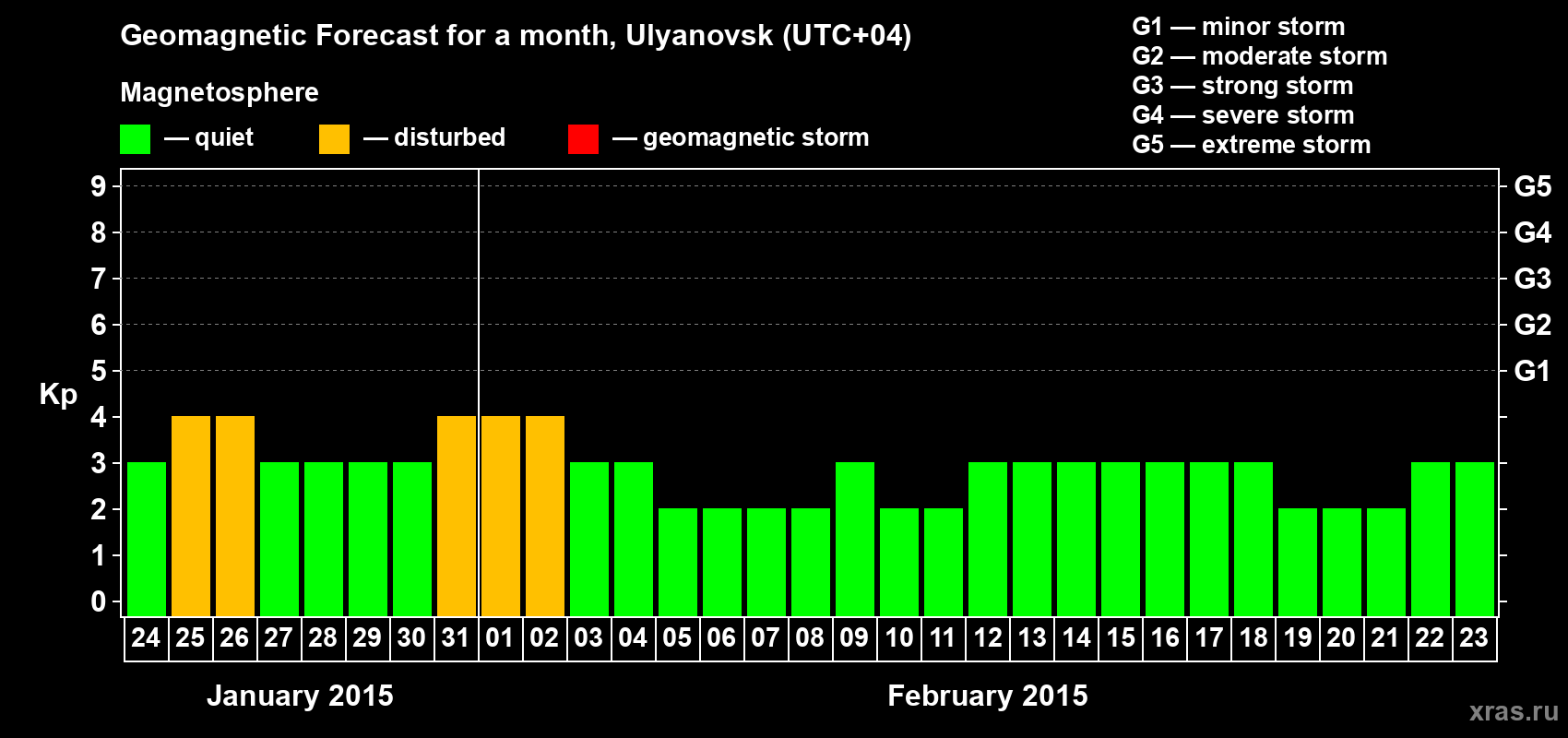The width and height of the screenshot is (1568, 738).
Task: Click the January 2015 month label
Action: click(x=300, y=696)
